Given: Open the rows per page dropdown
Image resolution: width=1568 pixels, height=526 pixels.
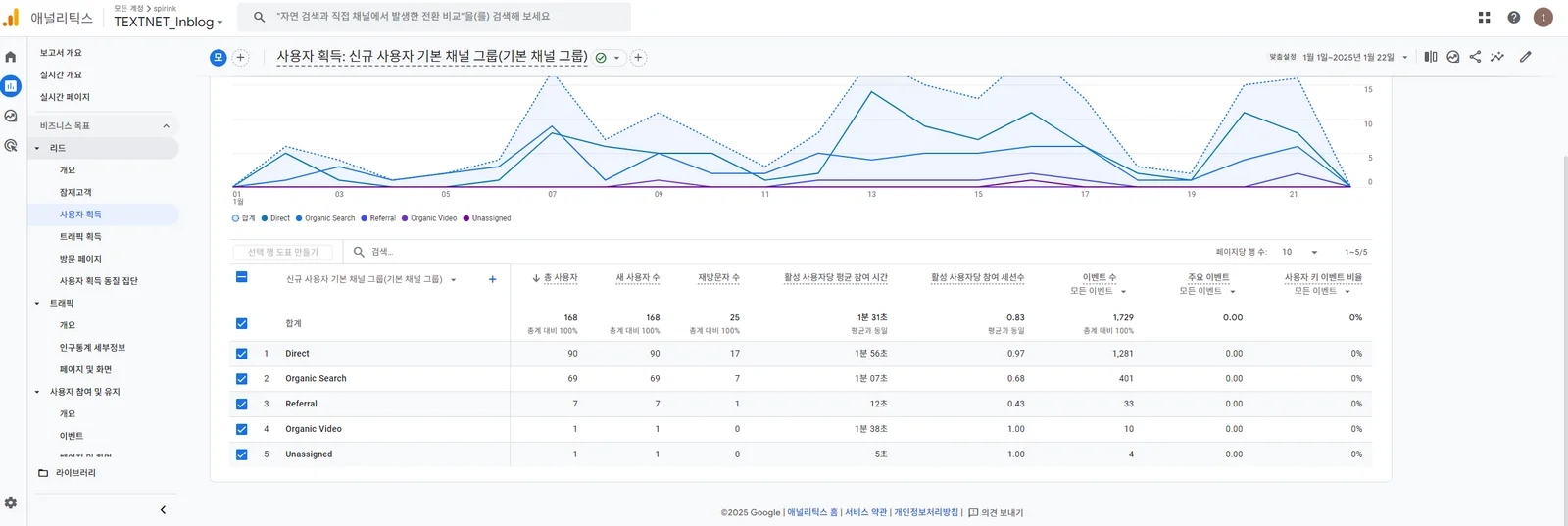Looking at the screenshot, I should (1299, 252).
